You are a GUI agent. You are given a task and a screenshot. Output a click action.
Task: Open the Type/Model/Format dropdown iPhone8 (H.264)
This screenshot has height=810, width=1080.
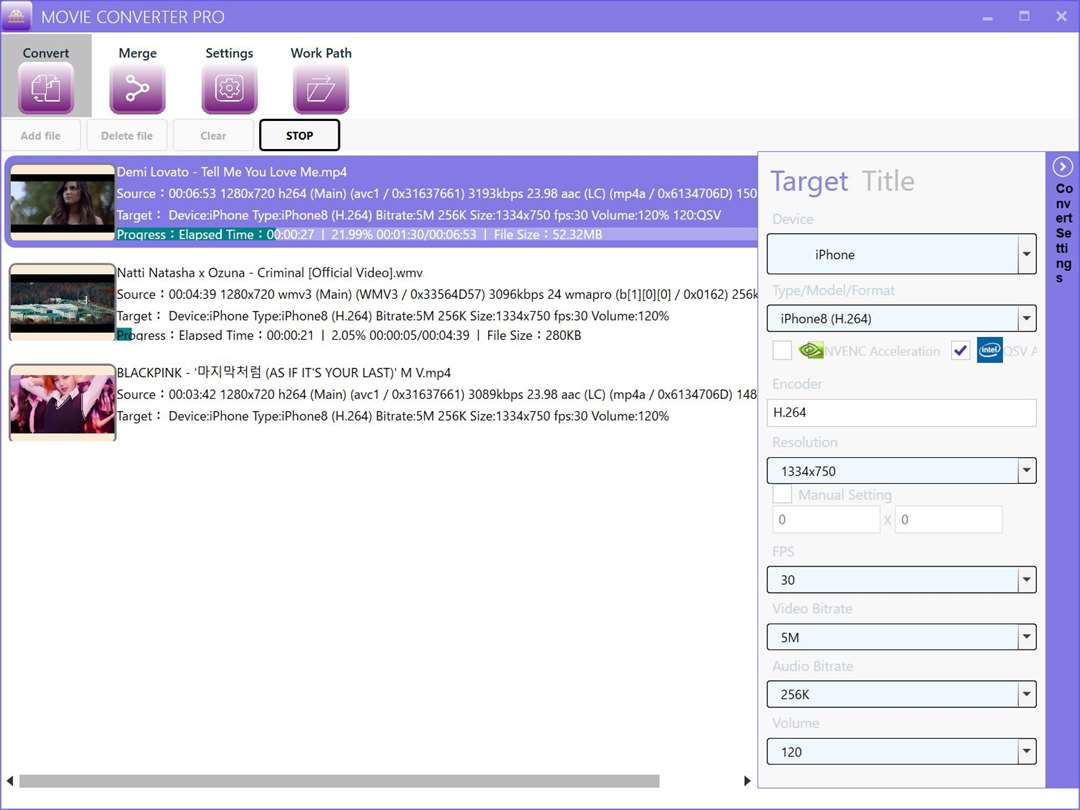click(901, 318)
